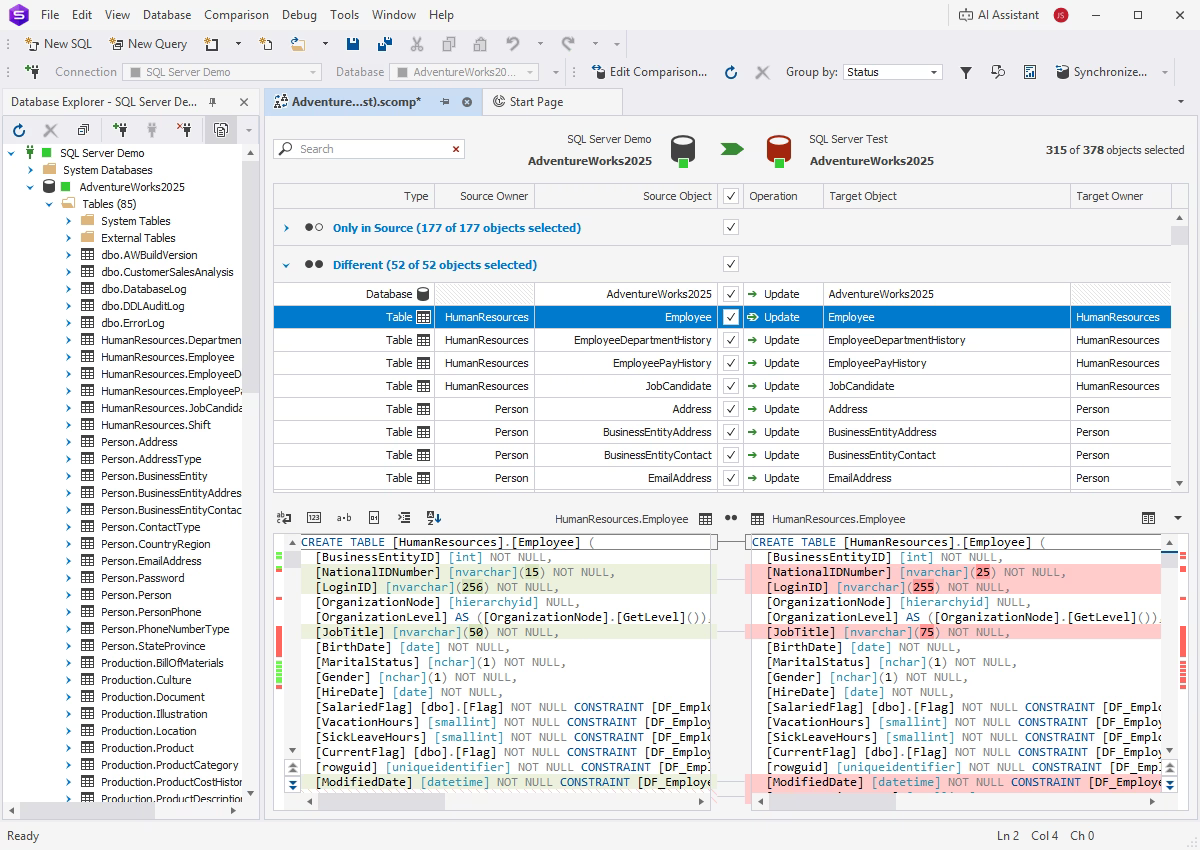Uncheck the Different group checkbox

[x=731, y=265]
